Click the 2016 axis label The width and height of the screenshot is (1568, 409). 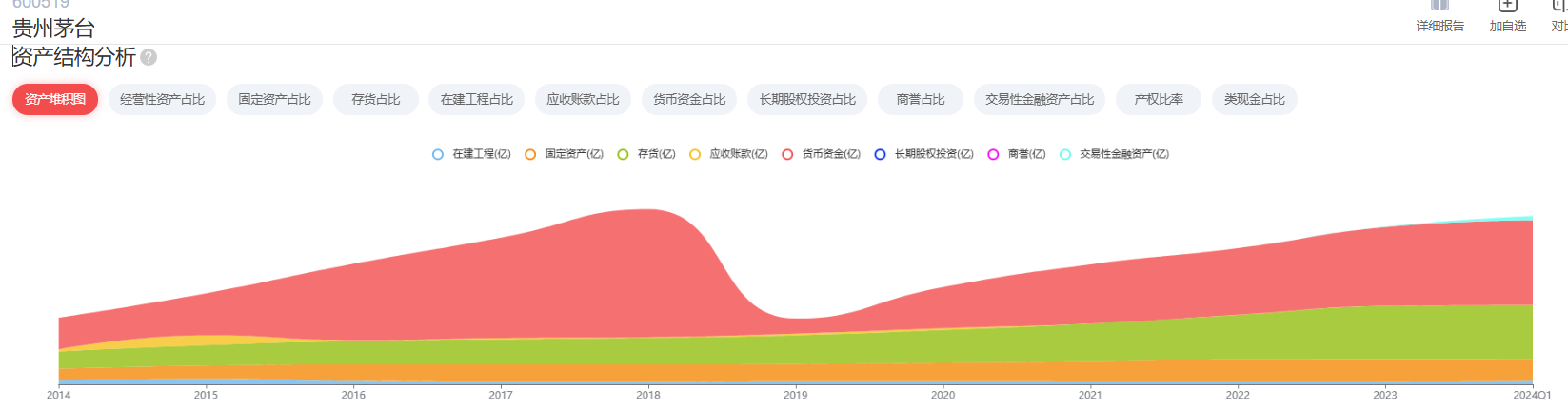tap(353, 395)
